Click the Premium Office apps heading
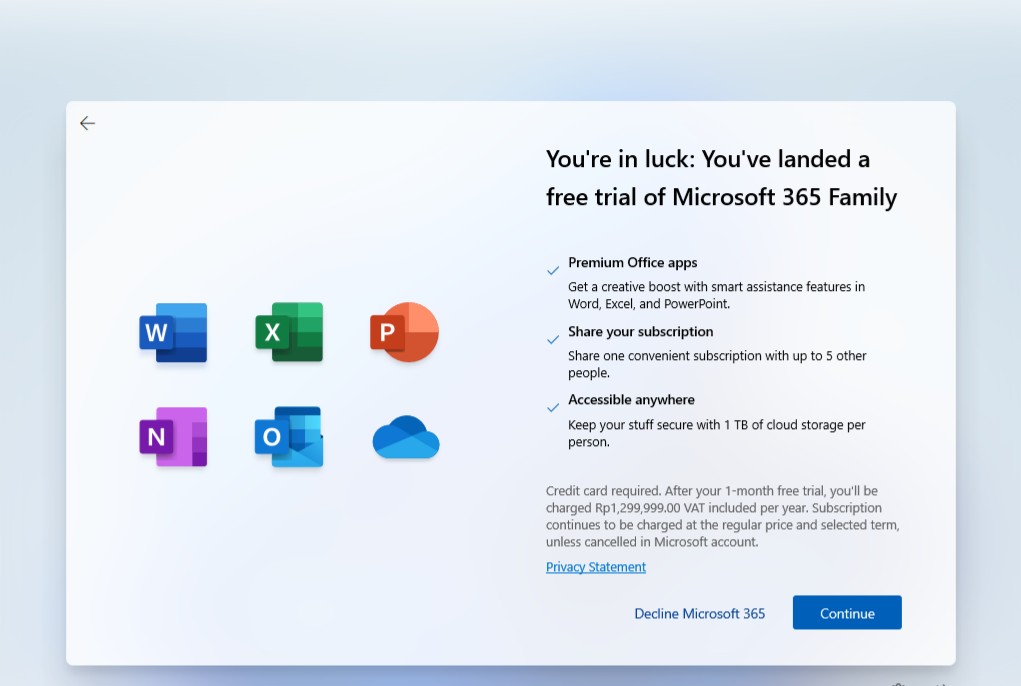Image resolution: width=1021 pixels, height=686 pixels. click(x=633, y=263)
